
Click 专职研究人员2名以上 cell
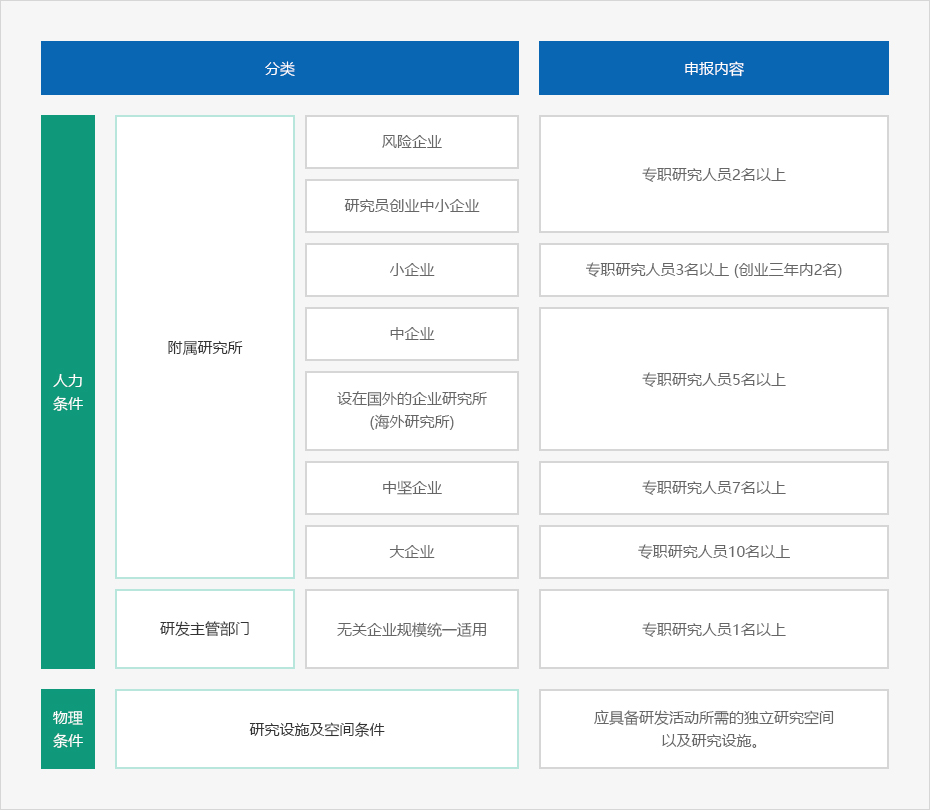click(x=714, y=174)
